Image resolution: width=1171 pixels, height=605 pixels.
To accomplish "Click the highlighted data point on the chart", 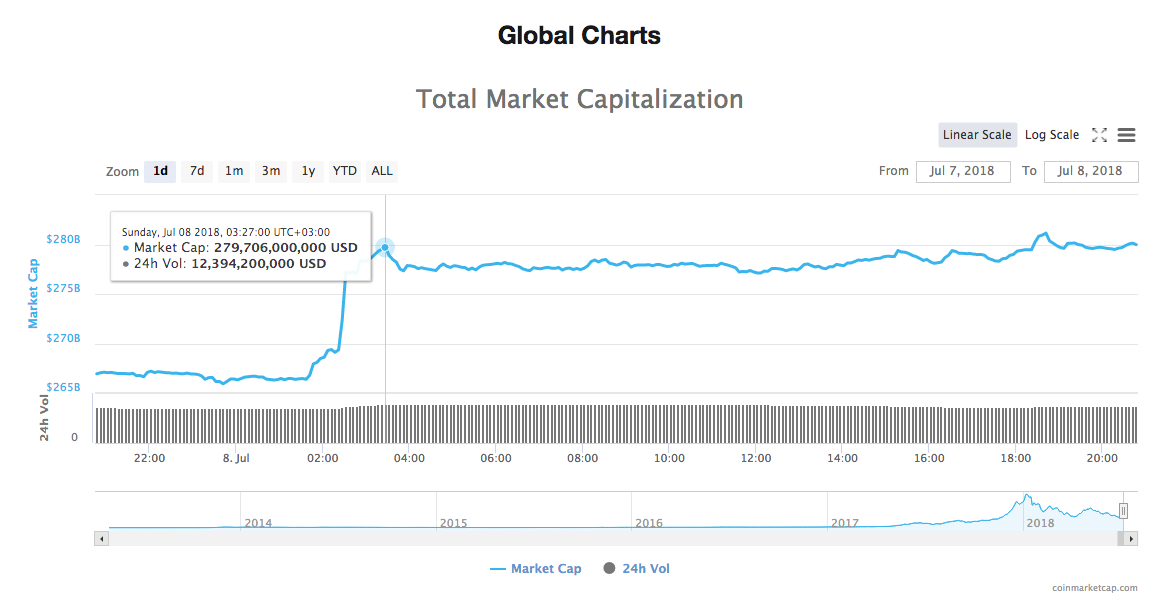I will (384, 246).
